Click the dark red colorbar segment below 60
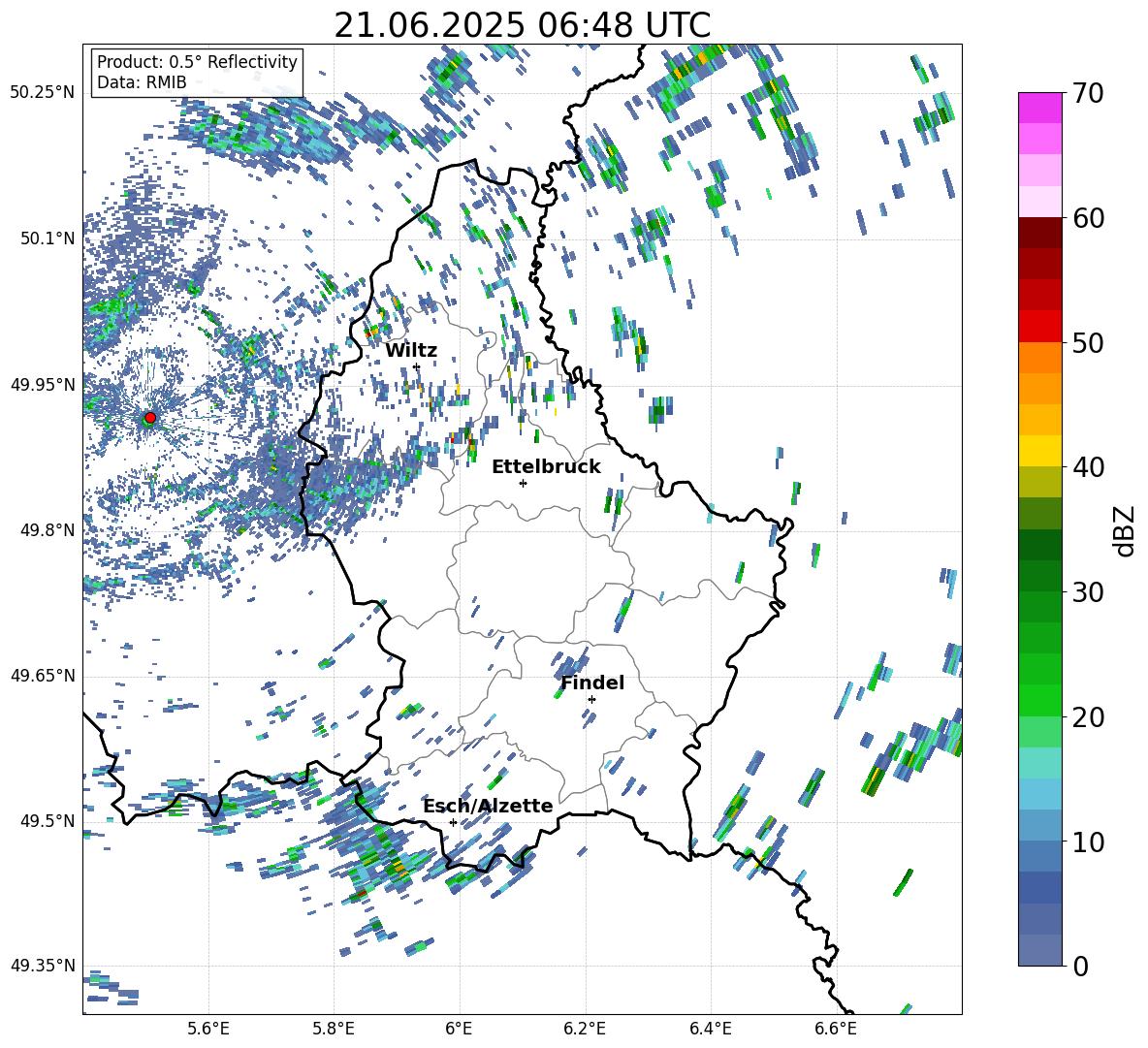The height and width of the screenshot is (1048, 1148). [x=1040, y=233]
